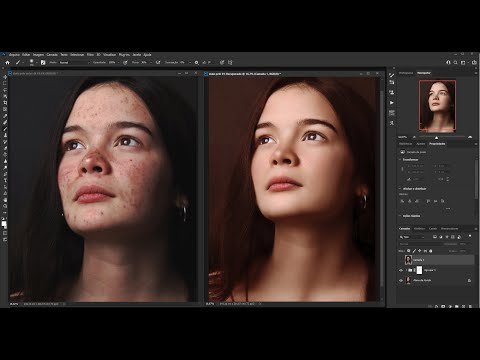The image size is (480, 360).
Task: Toggle visibility of the group layer
Action: (401, 270)
